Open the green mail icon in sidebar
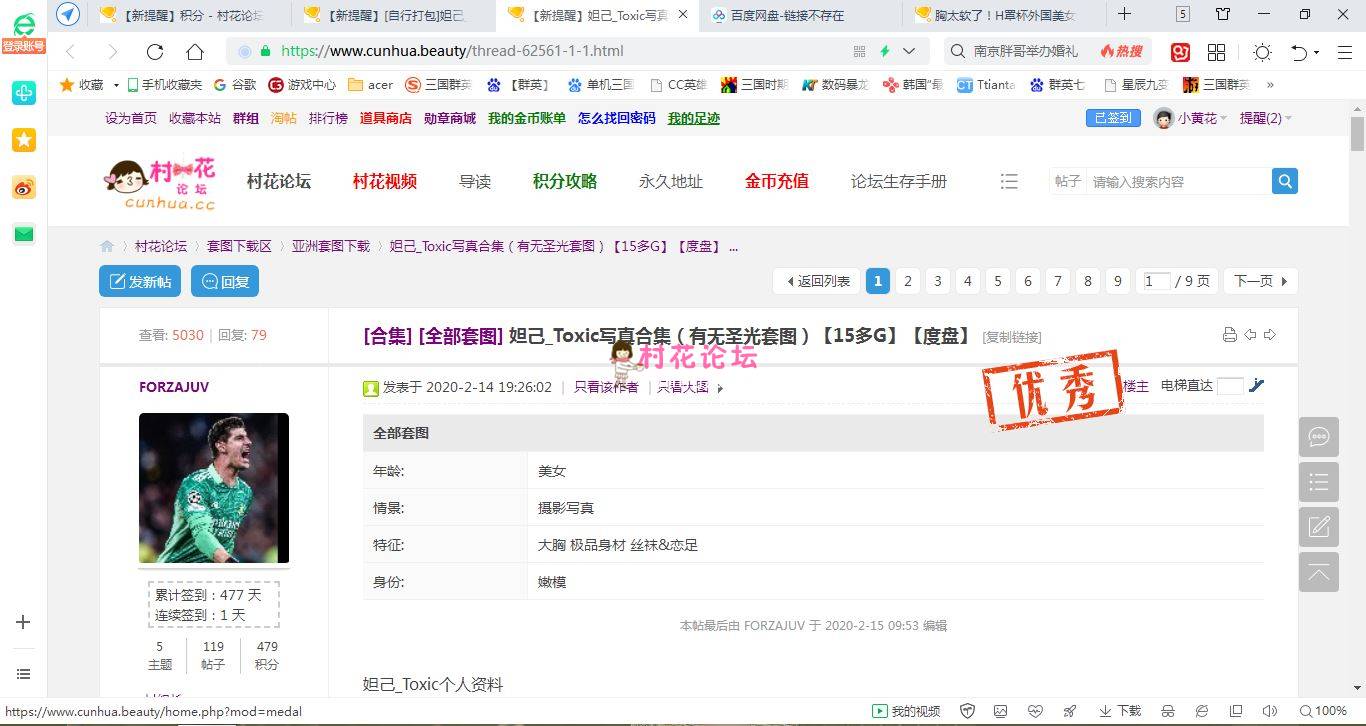 24,234
